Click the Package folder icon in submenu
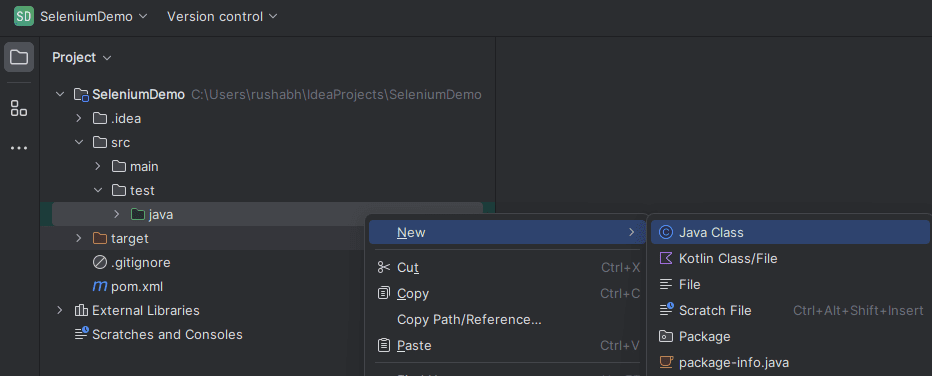This screenshot has width=932, height=376. coord(666,336)
